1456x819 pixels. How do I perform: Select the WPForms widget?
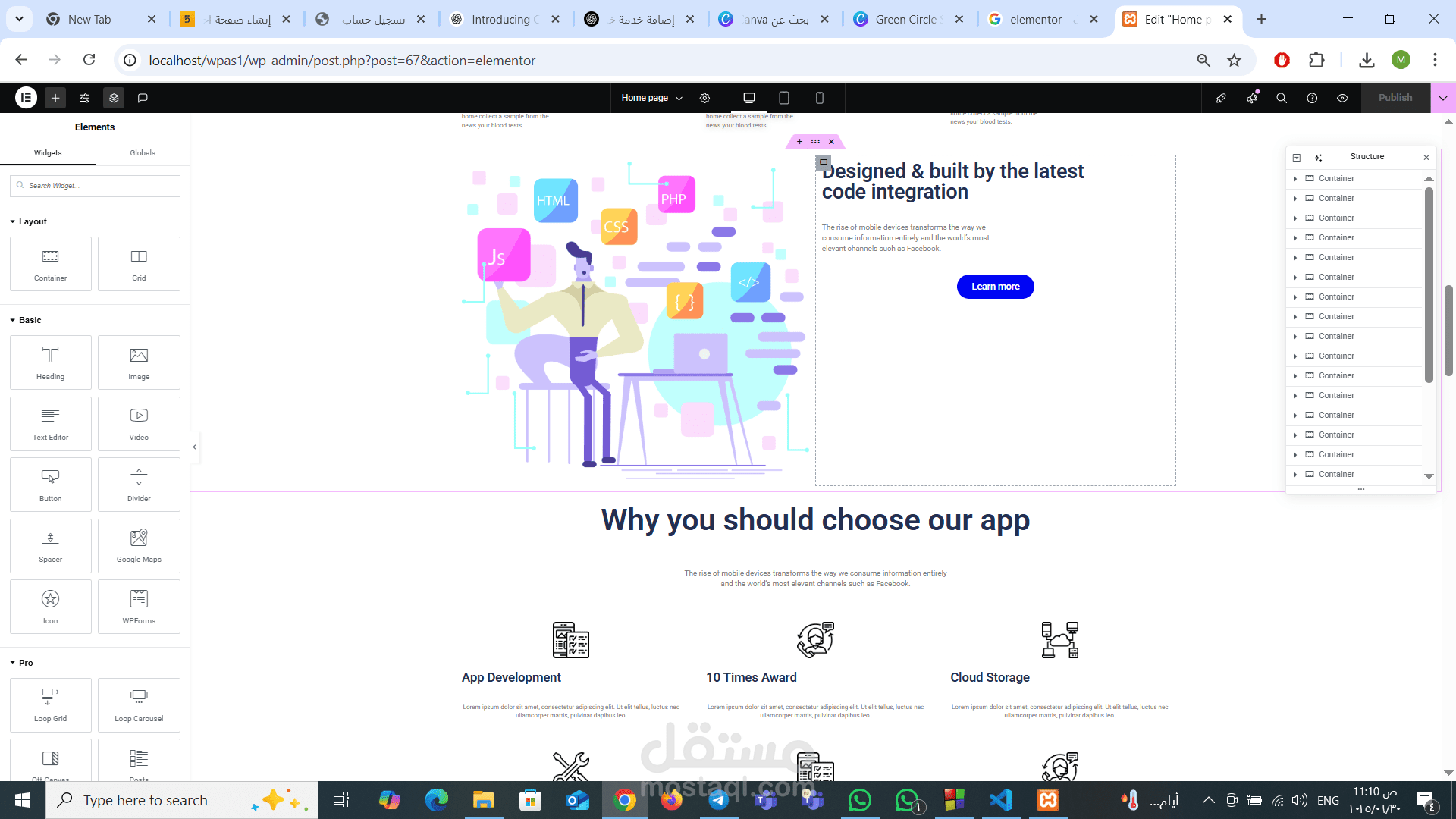point(139,607)
